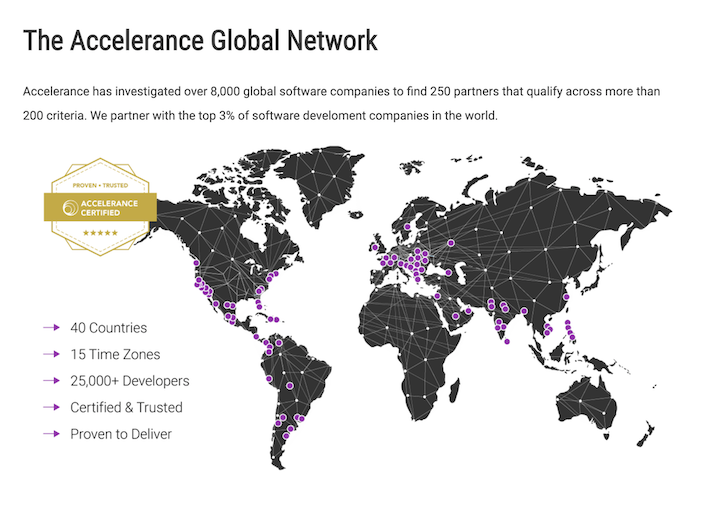
Task: Click the text 15 Time Zones
Action: (x=115, y=354)
